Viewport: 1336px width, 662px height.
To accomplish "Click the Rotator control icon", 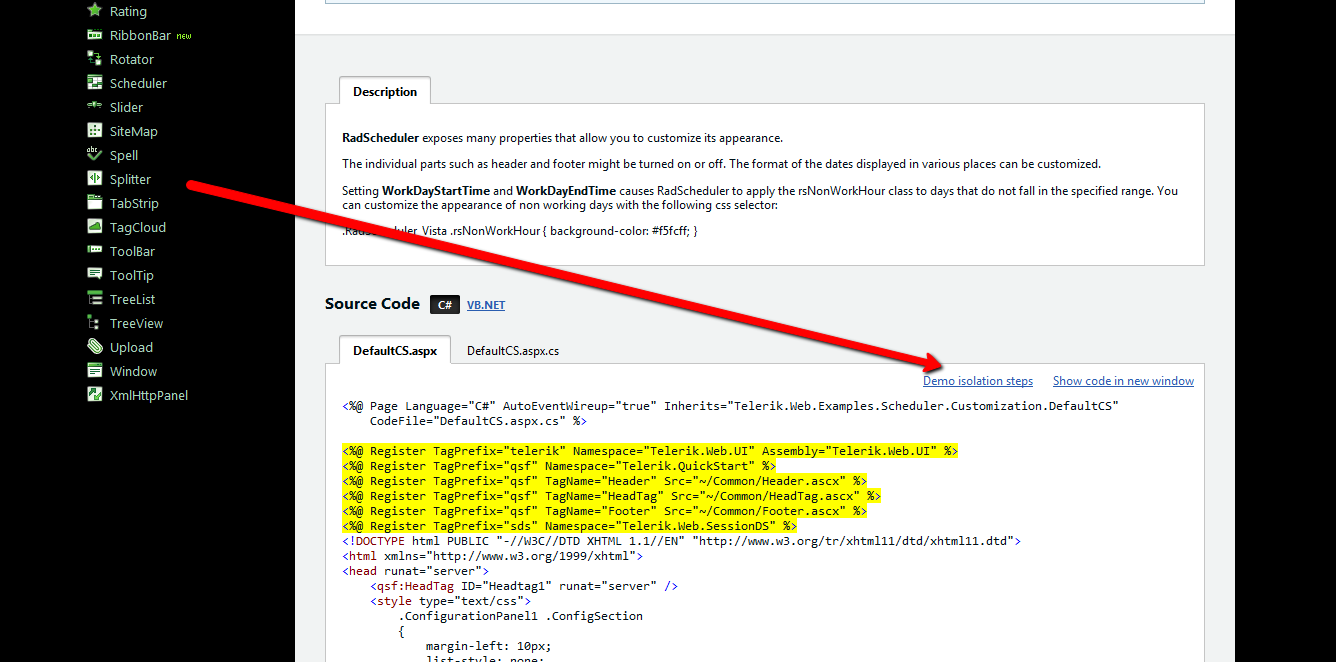I will (x=95, y=59).
